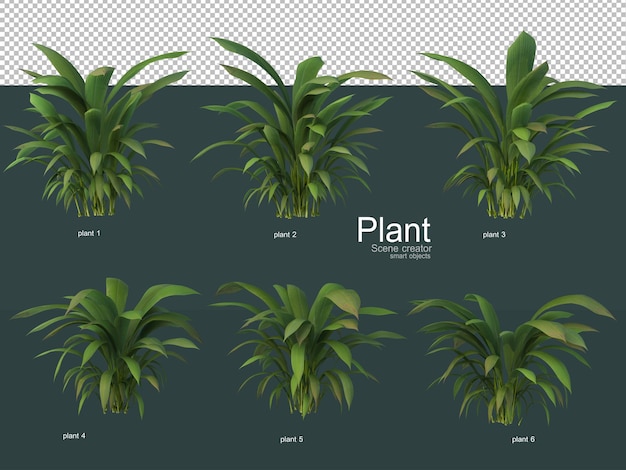The image size is (626, 470).
Task: Select the plant 3 thumbnail image
Action: [x=513, y=125]
